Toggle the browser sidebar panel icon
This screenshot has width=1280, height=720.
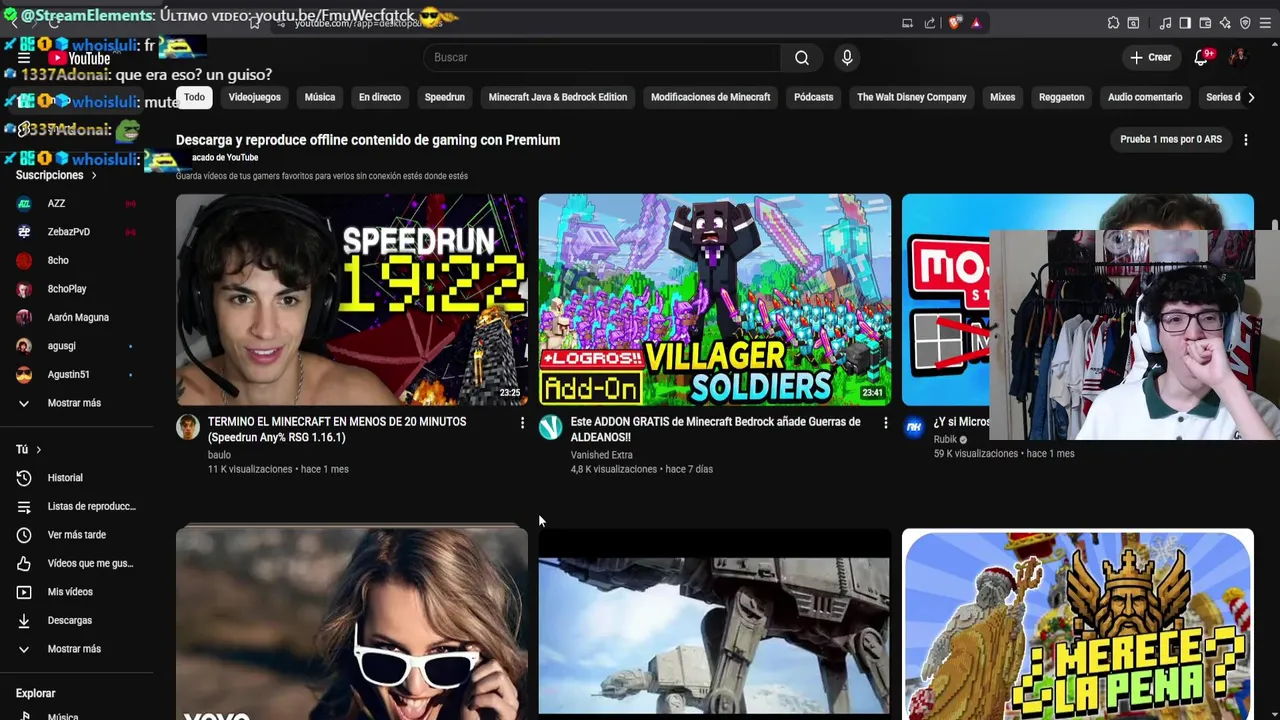pyautogui.click(x=1185, y=23)
